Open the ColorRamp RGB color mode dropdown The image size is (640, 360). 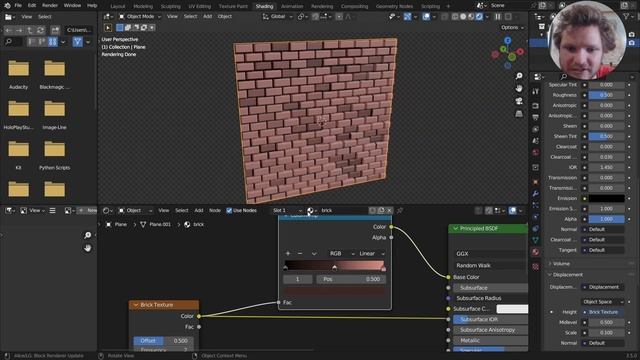[341, 253]
